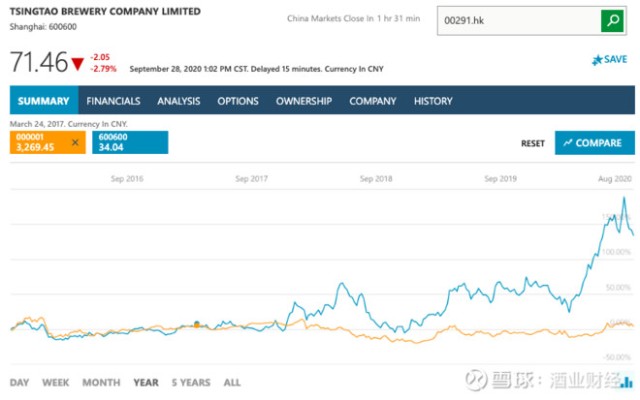This screenshot has height=400, width=640.
Task: Set chart range to MONTH
Action: coord(101,382)
